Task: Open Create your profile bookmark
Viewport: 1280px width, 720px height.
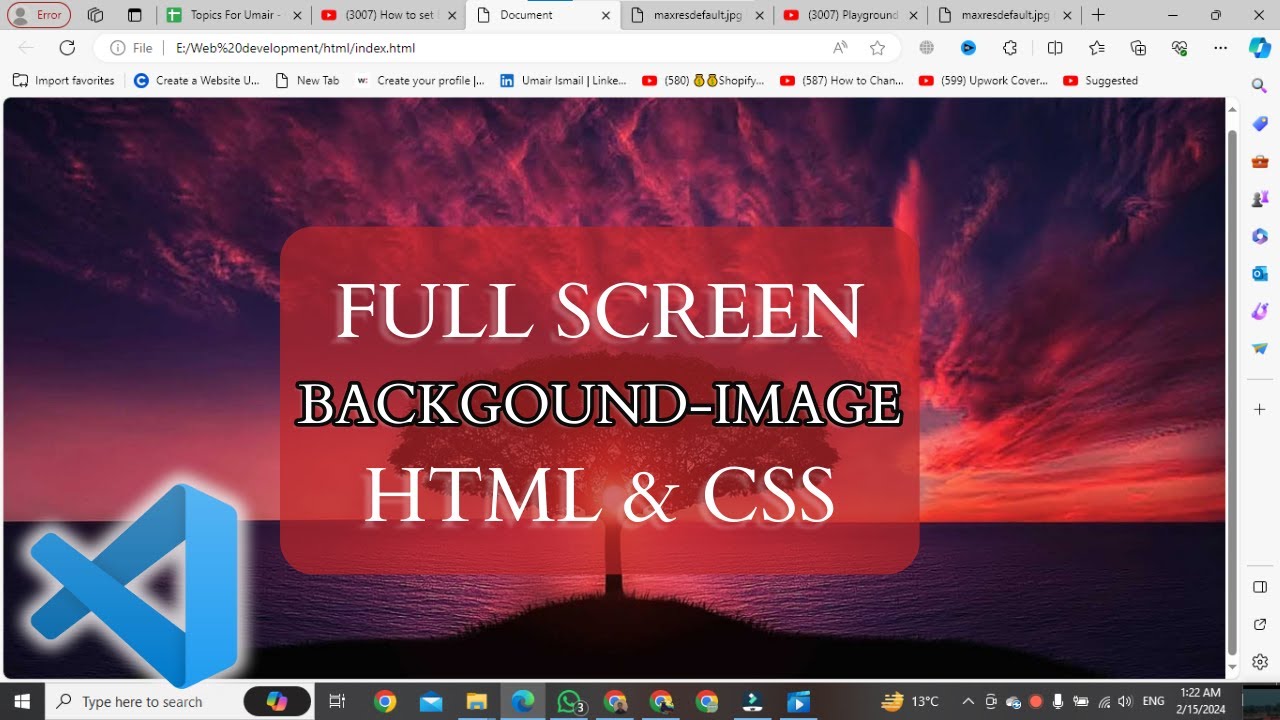Action: (420, 80)
